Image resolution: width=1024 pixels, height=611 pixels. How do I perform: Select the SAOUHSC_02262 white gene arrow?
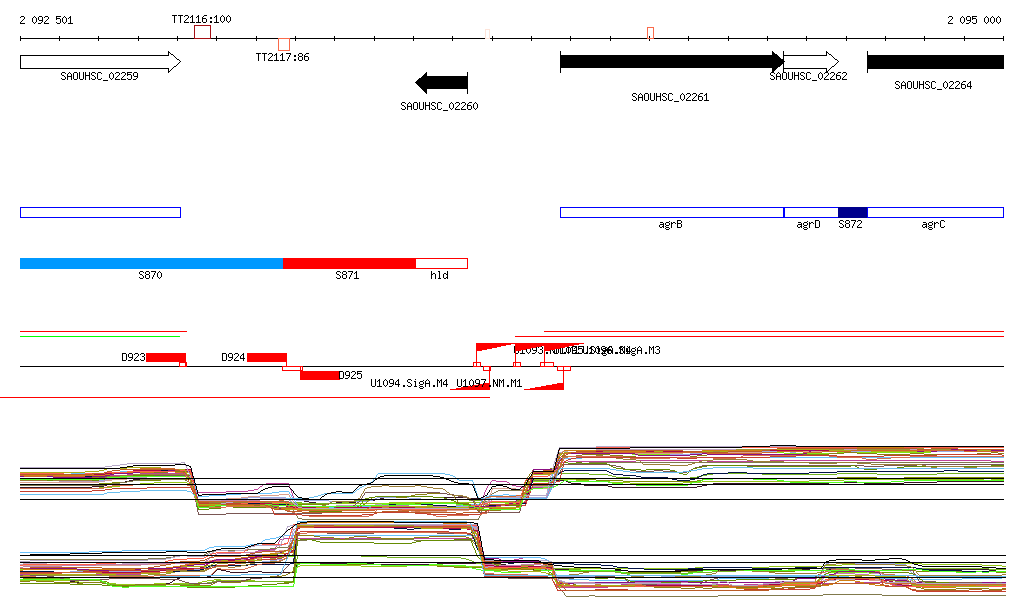(811, 62)
